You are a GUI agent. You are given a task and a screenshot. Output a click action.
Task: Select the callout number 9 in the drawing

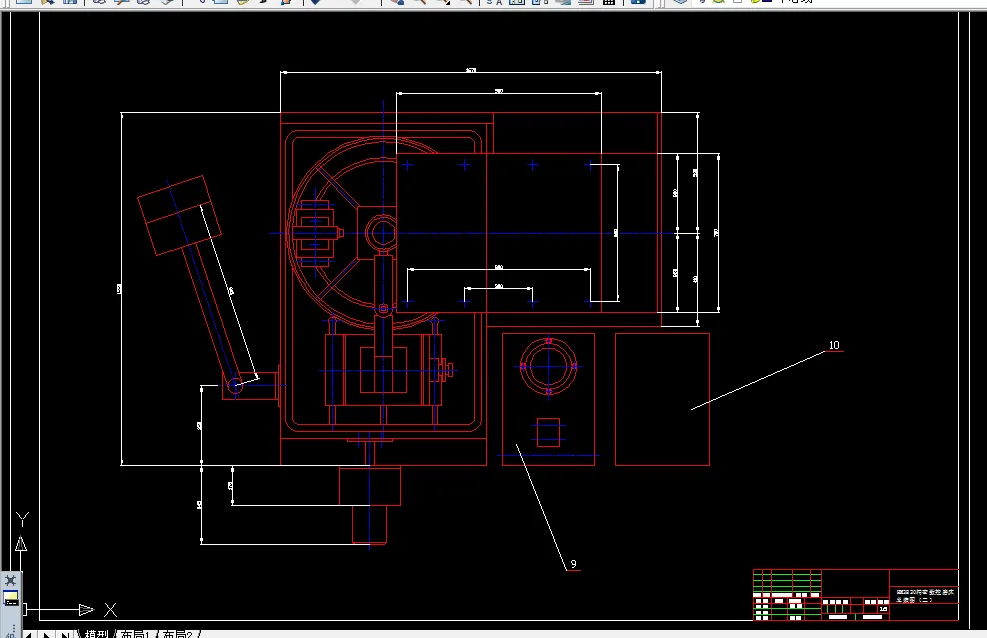573,564
